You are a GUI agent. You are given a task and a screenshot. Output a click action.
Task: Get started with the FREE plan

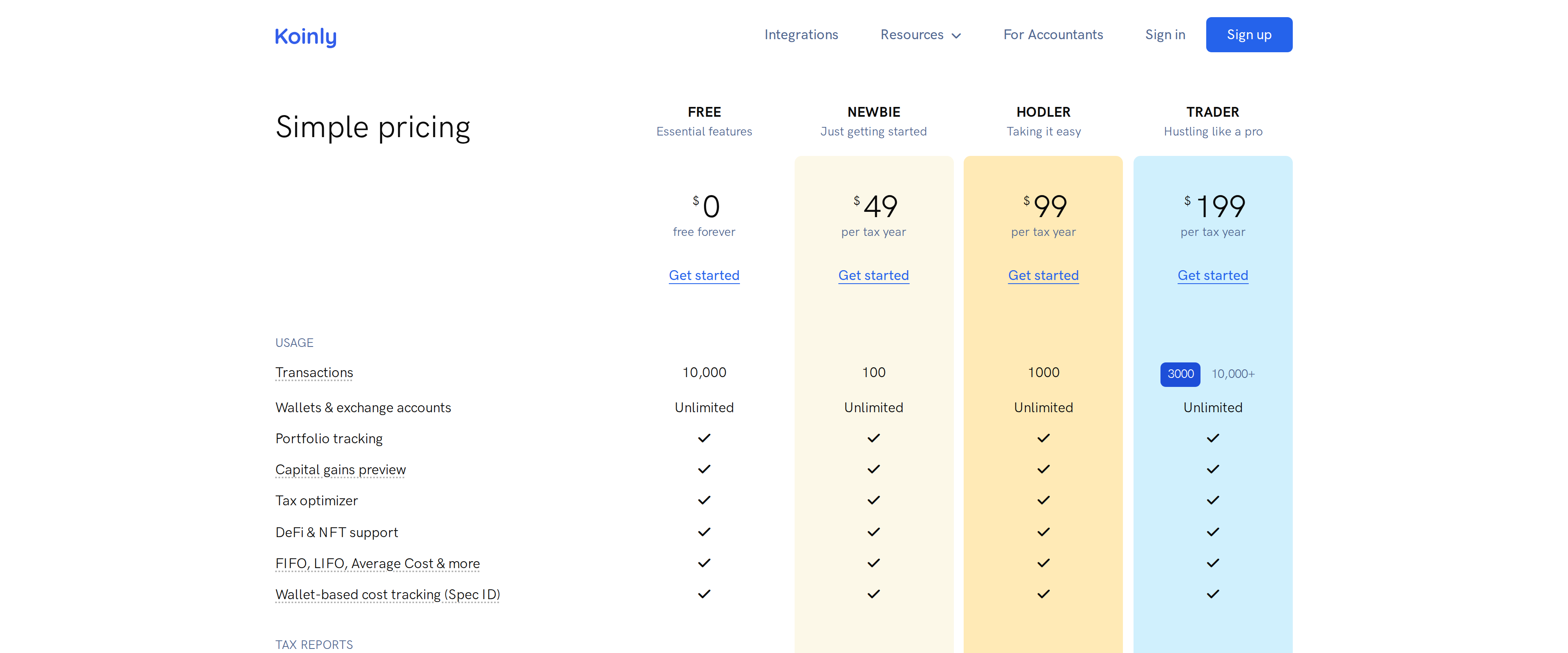tap(704, 275)
